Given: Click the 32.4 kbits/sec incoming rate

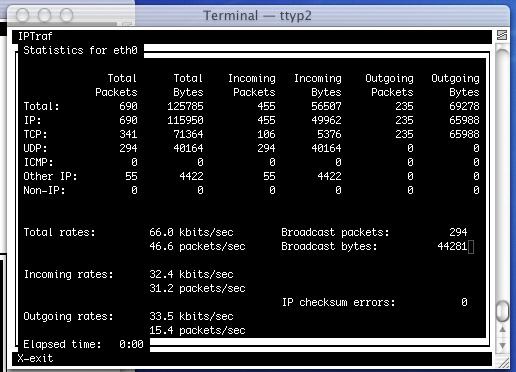Looking at the screenshot, I should [x=191, y=274].
